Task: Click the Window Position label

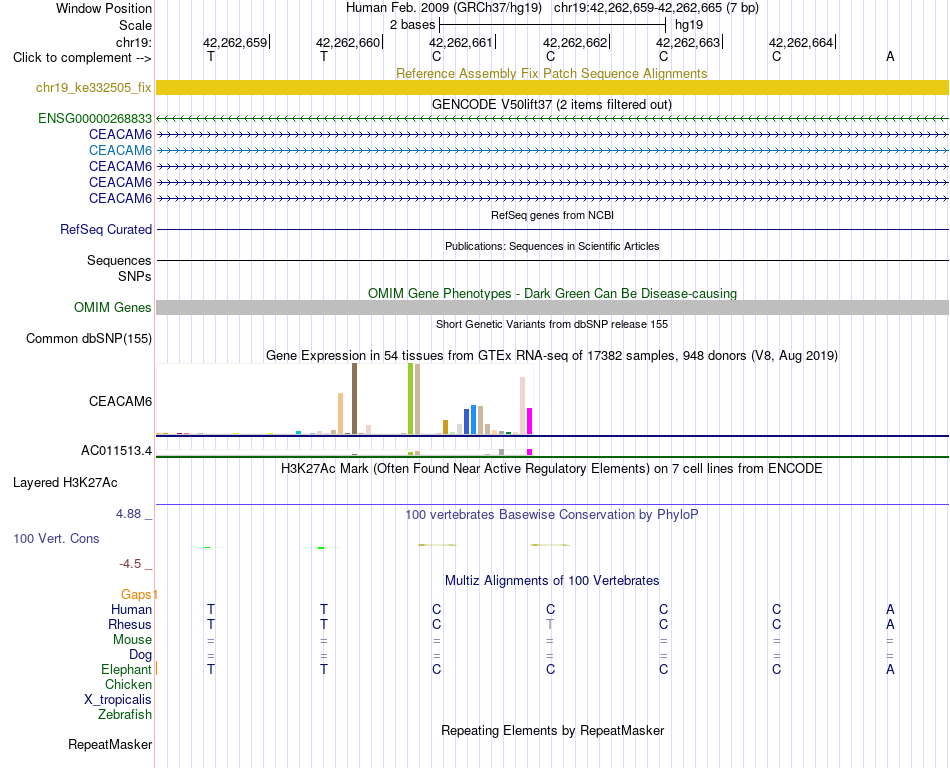Action: point(104,8)
